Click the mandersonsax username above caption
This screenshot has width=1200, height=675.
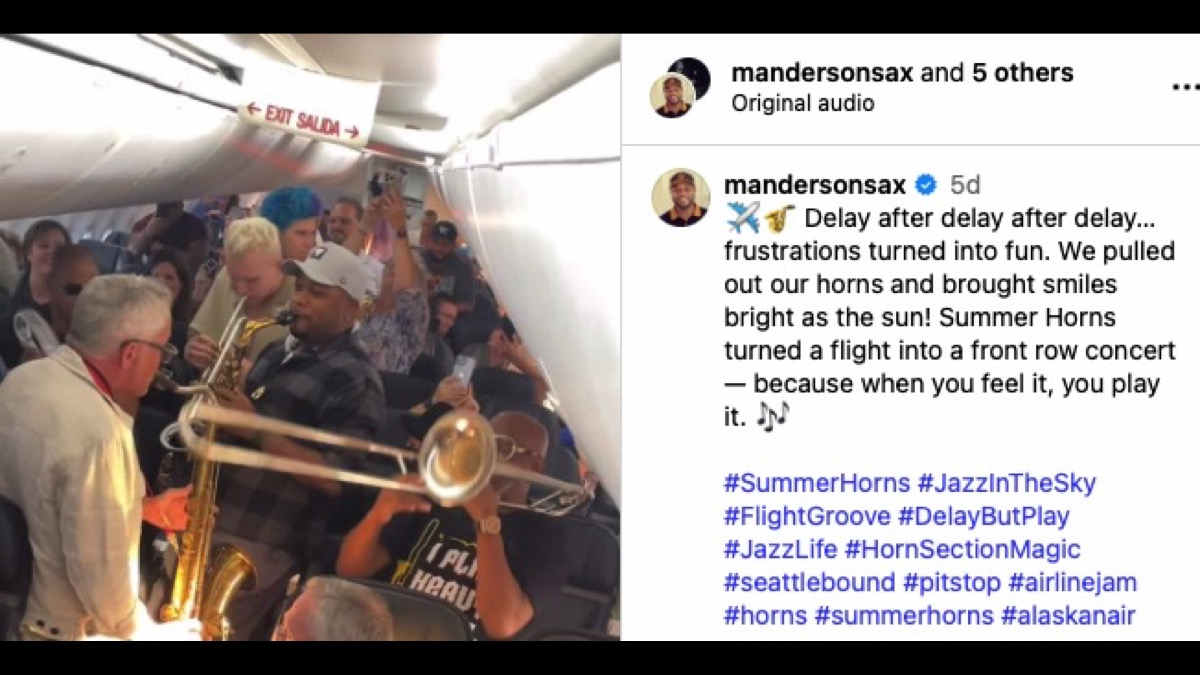(815, 185)
